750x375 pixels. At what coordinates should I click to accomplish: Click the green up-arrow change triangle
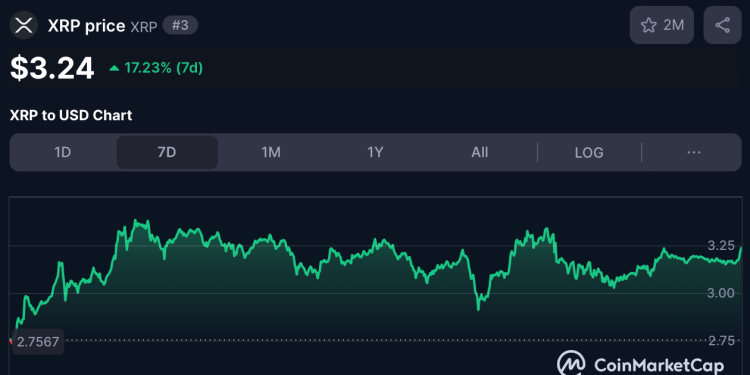click(x=114, y=68)
